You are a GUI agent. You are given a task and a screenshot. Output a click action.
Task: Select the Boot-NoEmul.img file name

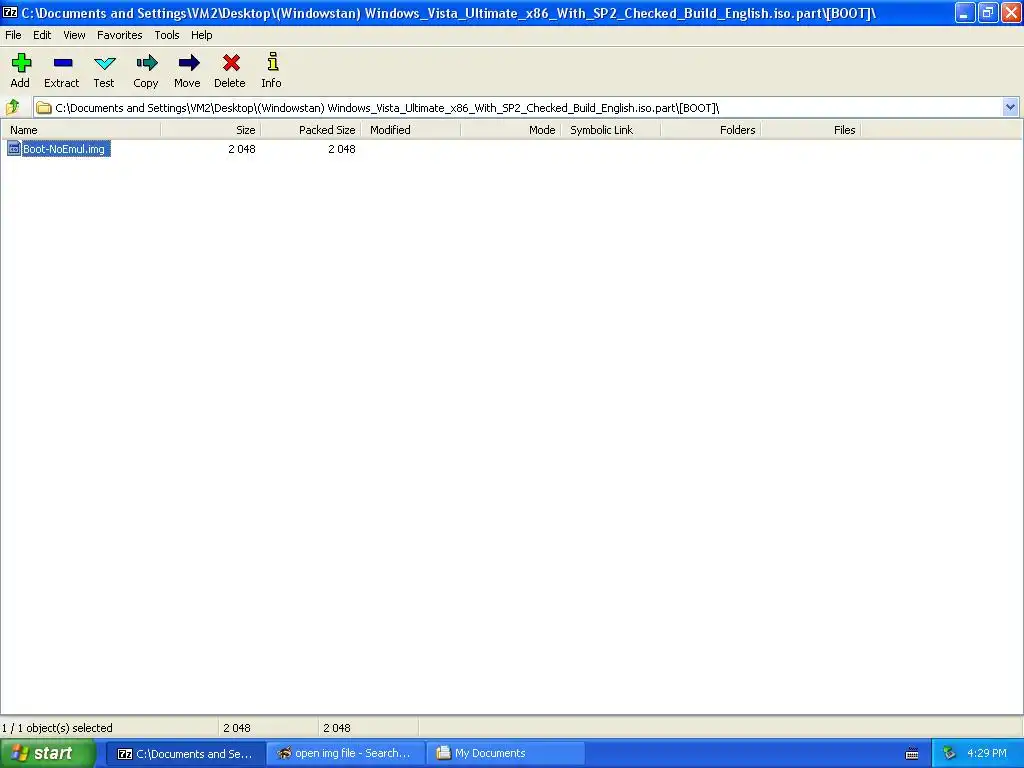(64, 149)
